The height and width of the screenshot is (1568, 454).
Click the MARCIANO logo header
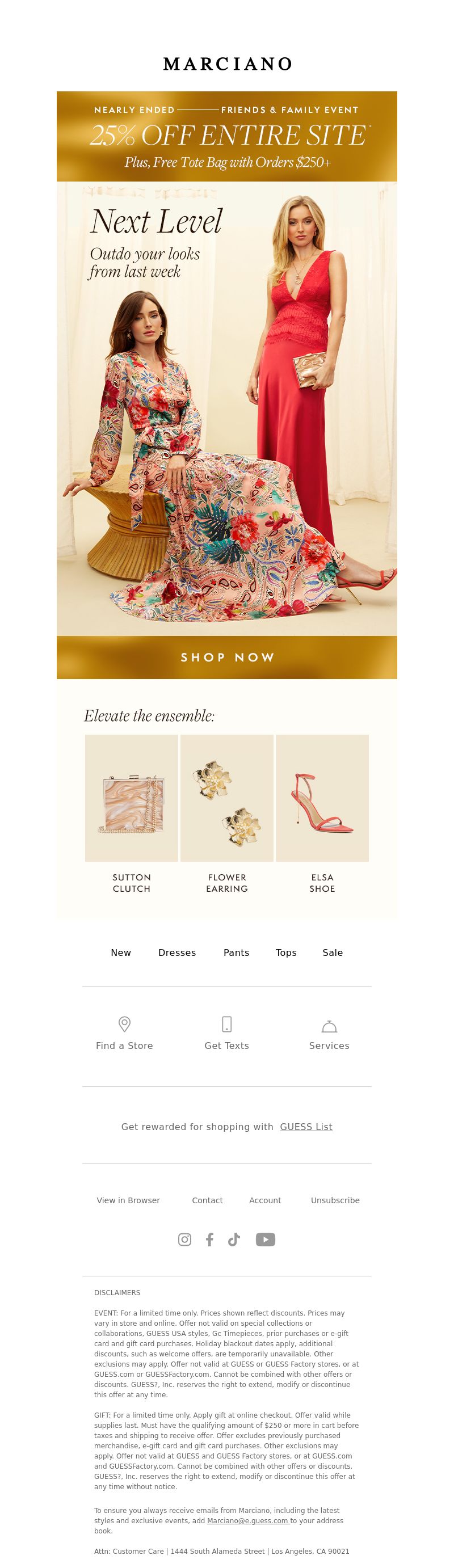pyautogui.click(x=227, y=64)
